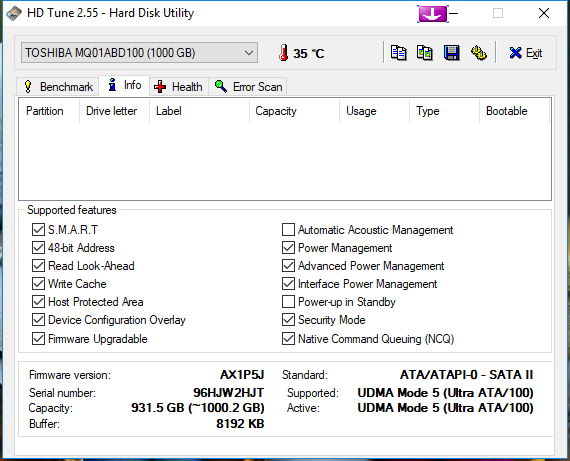Toggle the S.M.A.R.T checkbox
The image size is (570, 461).
point(38,230)
